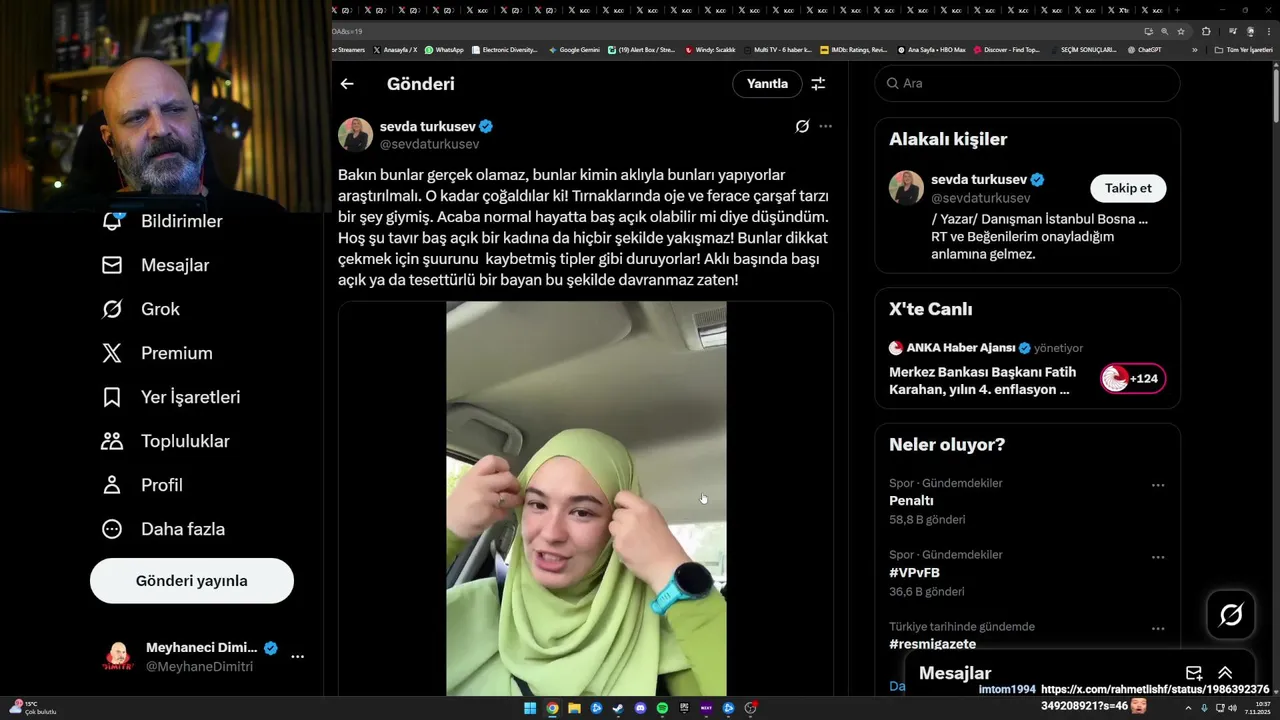Open options for #resmigazete trend
This screenshot has height=720, width=1280.
click(x=1158, y=629)
